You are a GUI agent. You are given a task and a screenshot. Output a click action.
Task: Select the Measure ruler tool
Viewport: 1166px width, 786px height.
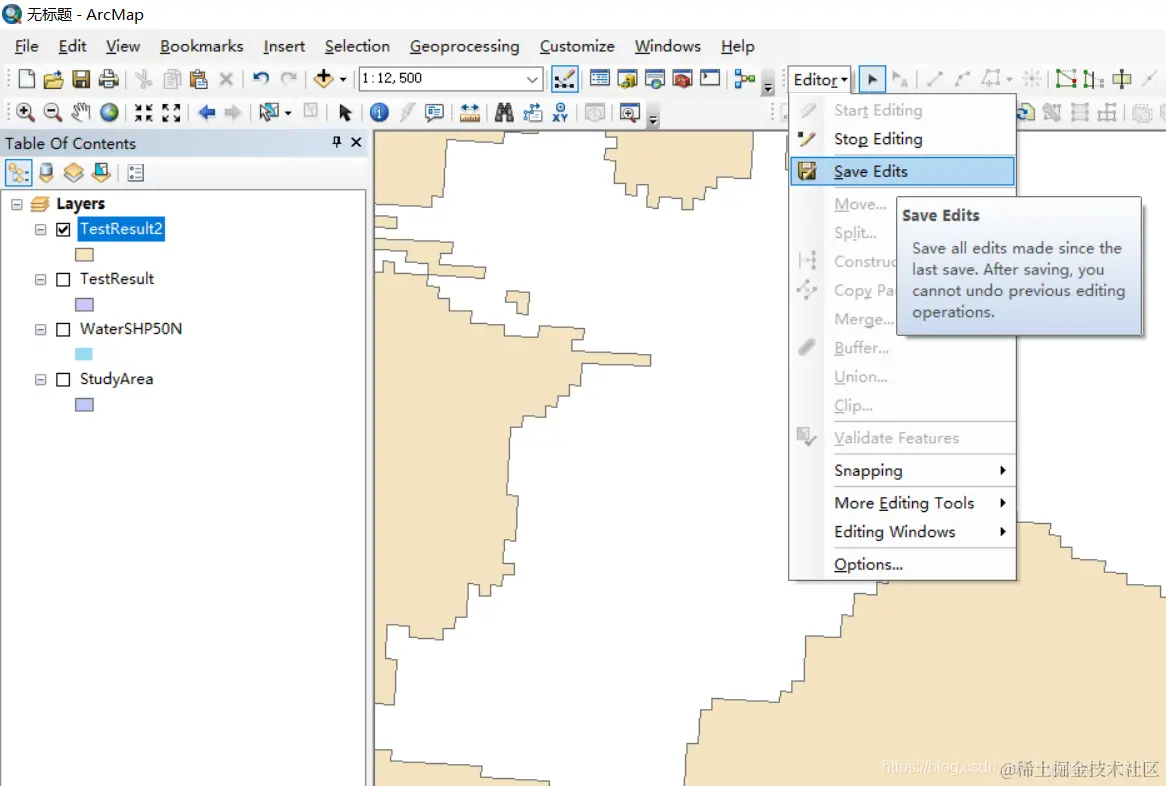pos(469,112)
